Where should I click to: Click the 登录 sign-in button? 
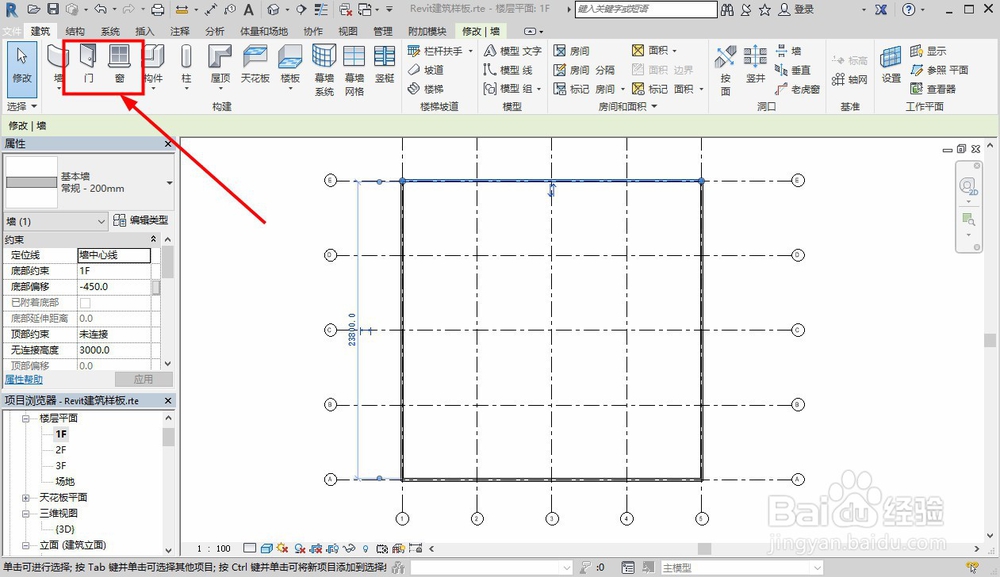click(x=796, y=9)
